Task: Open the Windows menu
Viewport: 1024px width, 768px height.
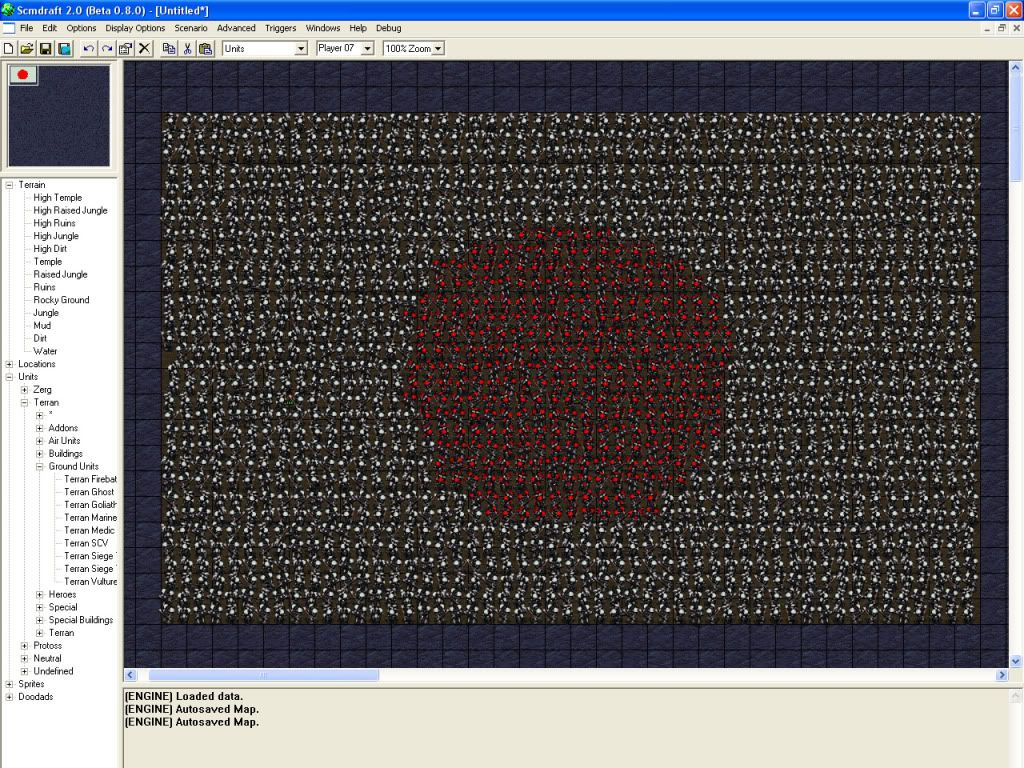Action: pyautogui.click(x=323, y=28)
